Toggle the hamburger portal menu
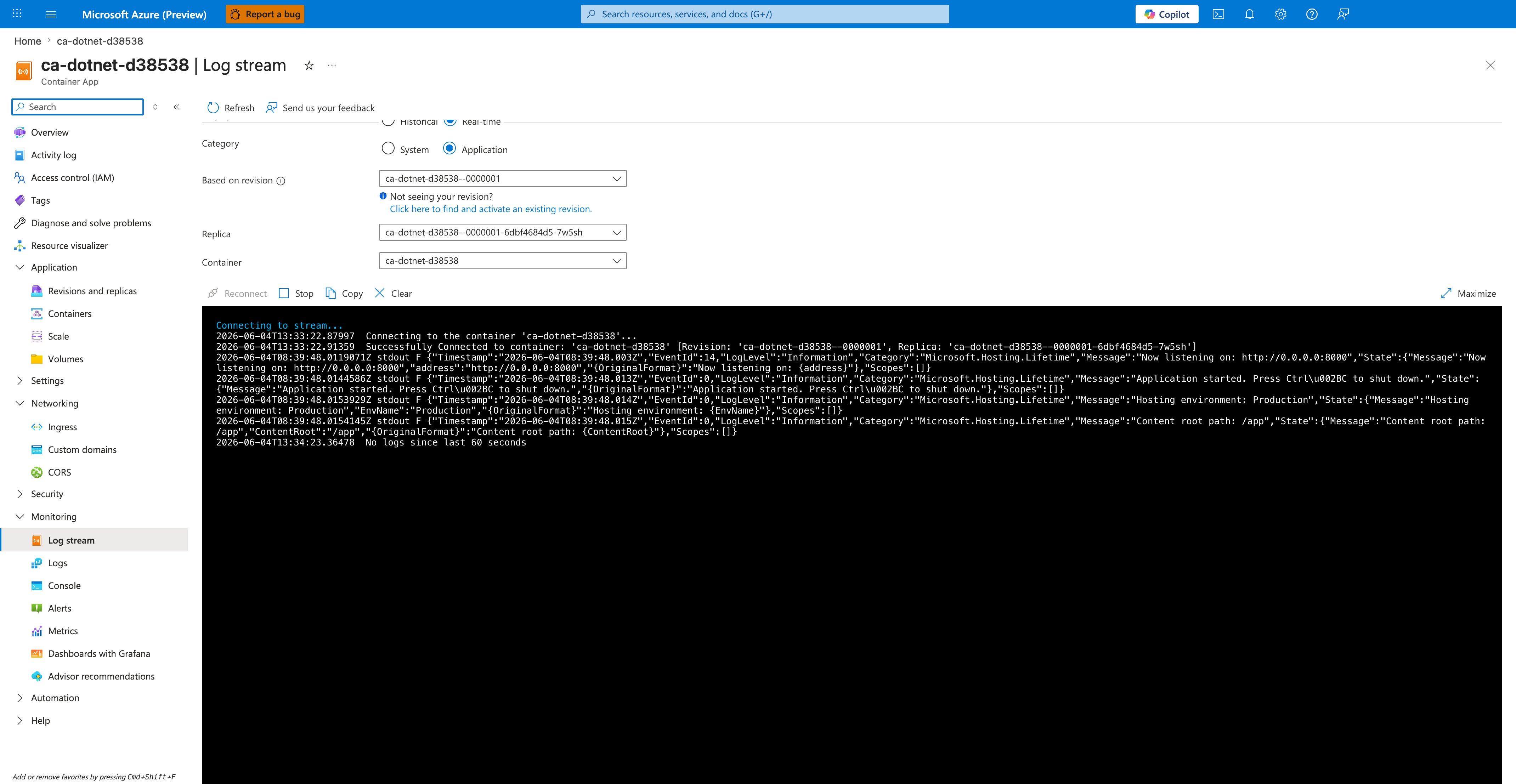The width and height of the screenshot is (1516, 784). (x=51, y=14)
